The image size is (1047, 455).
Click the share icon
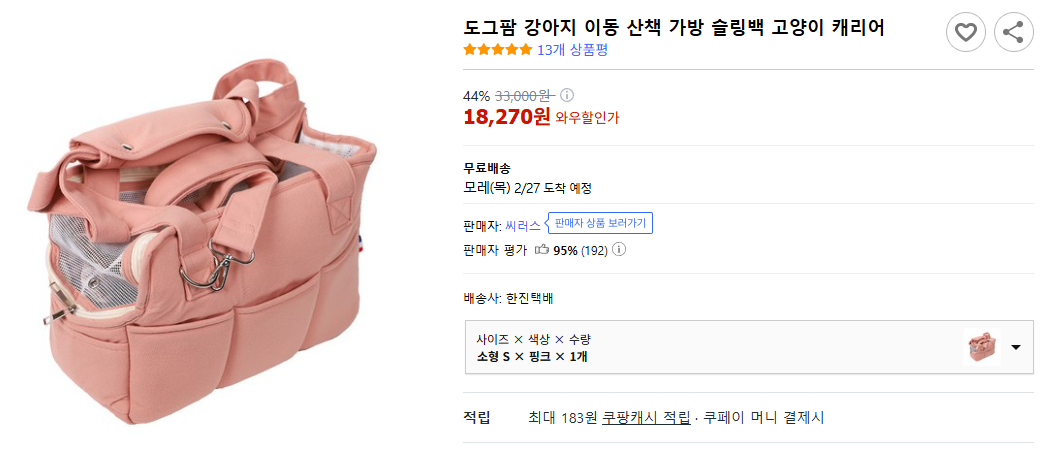1013,33
